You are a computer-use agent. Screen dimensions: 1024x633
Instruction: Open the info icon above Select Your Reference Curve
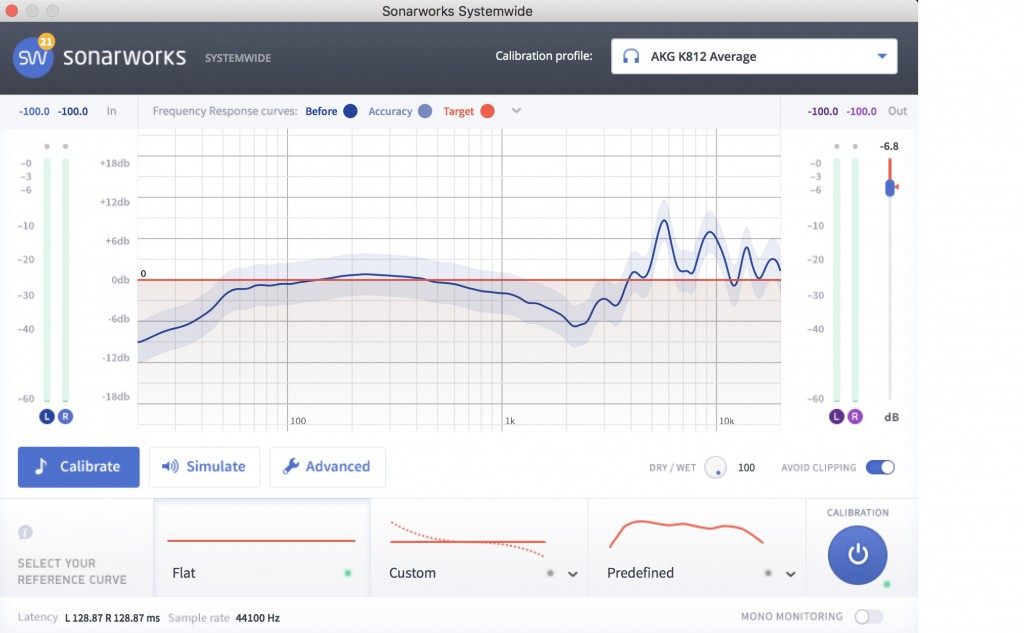25,532
